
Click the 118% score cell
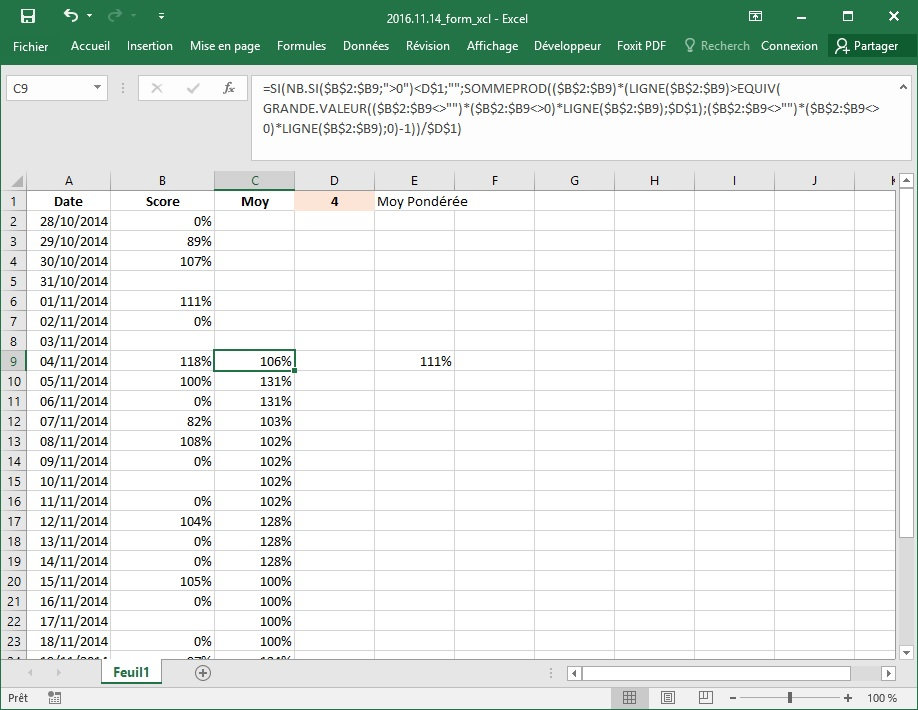[162, 361]
